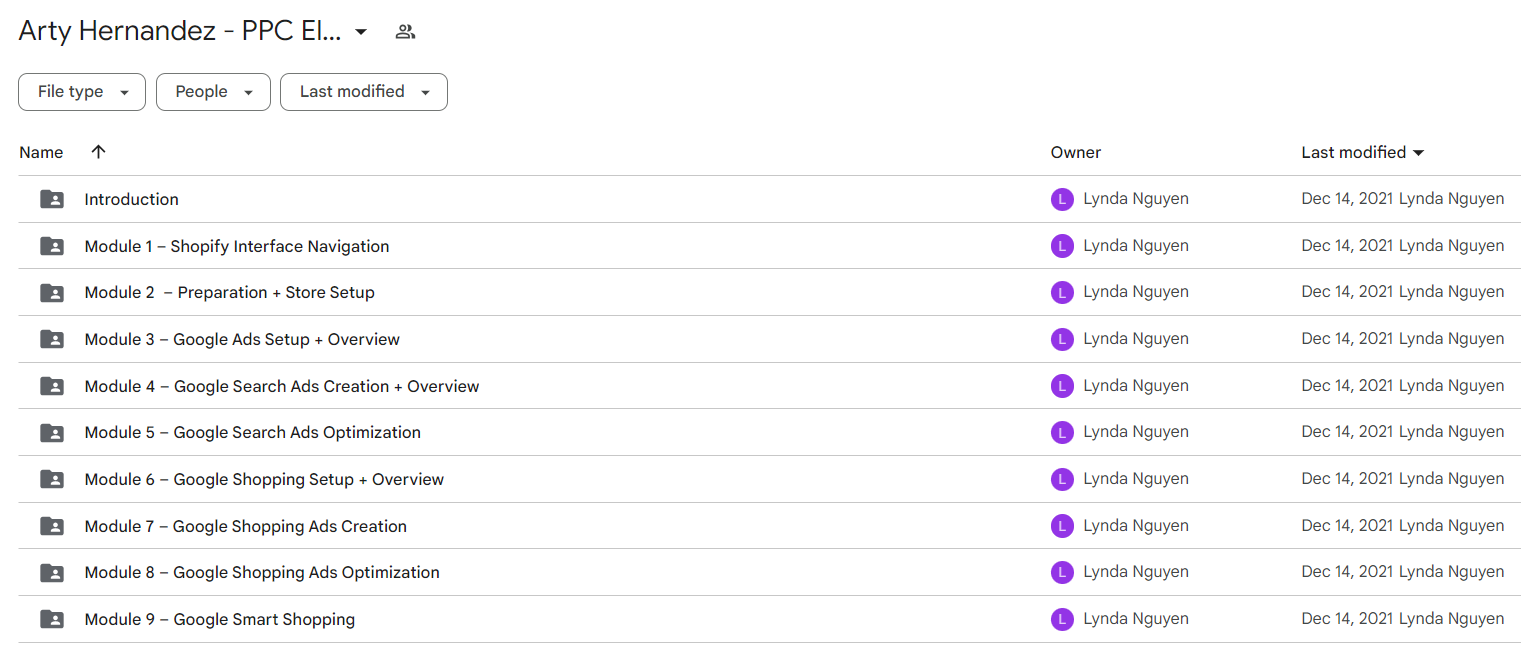Select the Introduction folder name
The width and height of the screenshot is (1521, 656).
coord(131,199)
